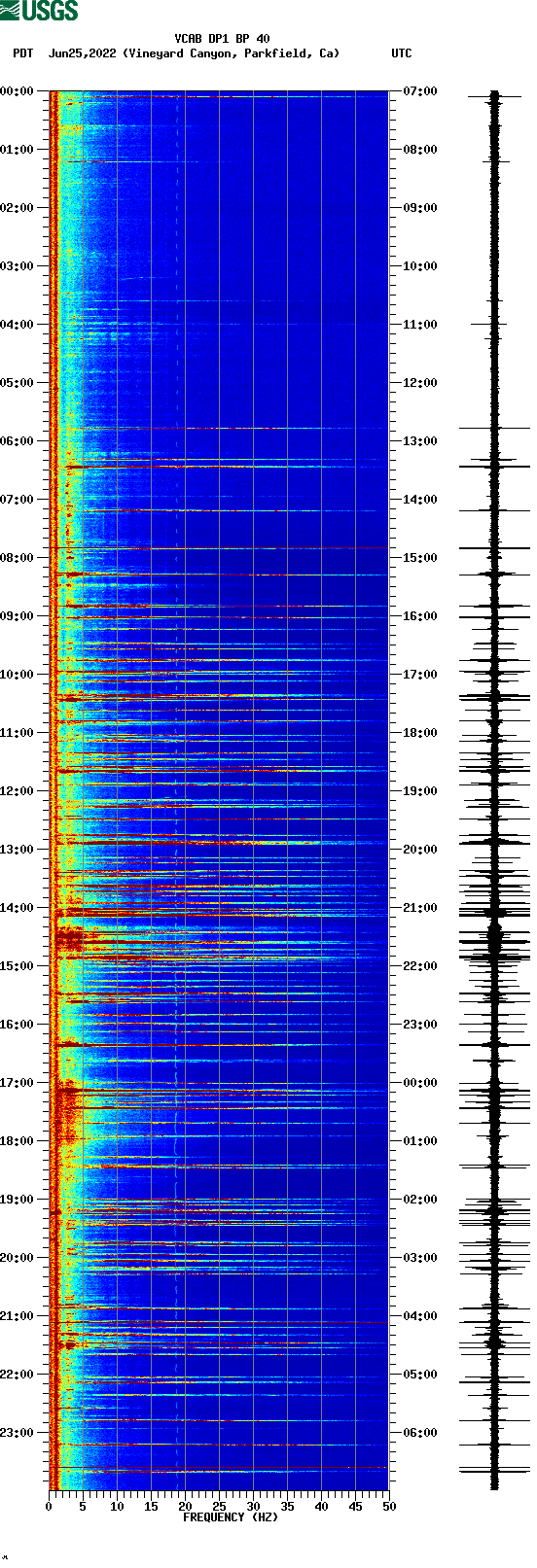Click the UTC time label 11:00
Image resolution: width=537 pixels, height=1568 pixels.
coord(420,325)
